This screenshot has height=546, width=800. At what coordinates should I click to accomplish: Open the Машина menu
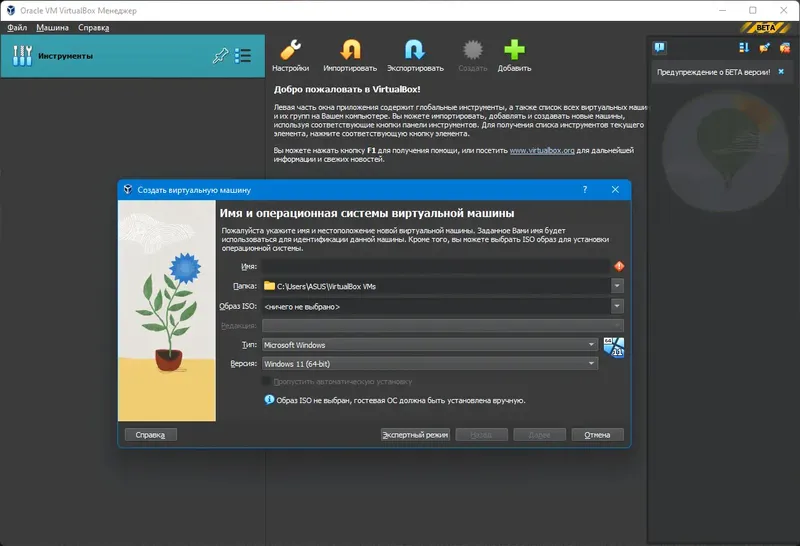coord(52,28)
